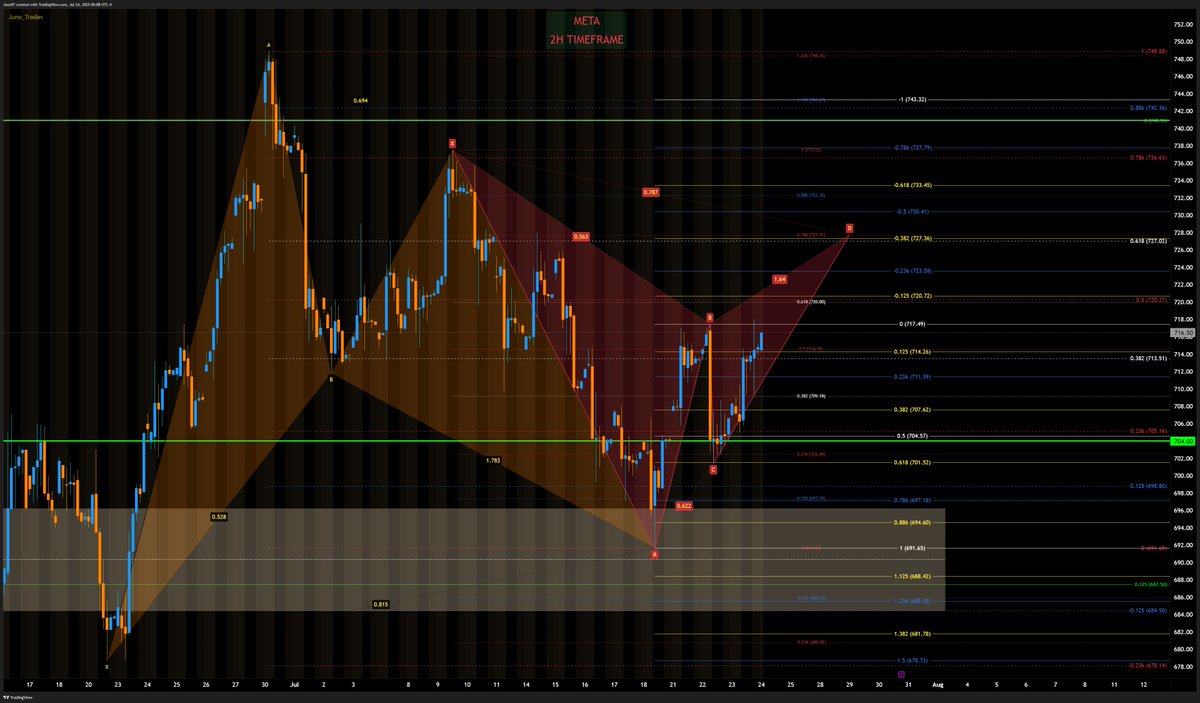Select the red C point label
The image size is (1200, 703).
(713, 469)
